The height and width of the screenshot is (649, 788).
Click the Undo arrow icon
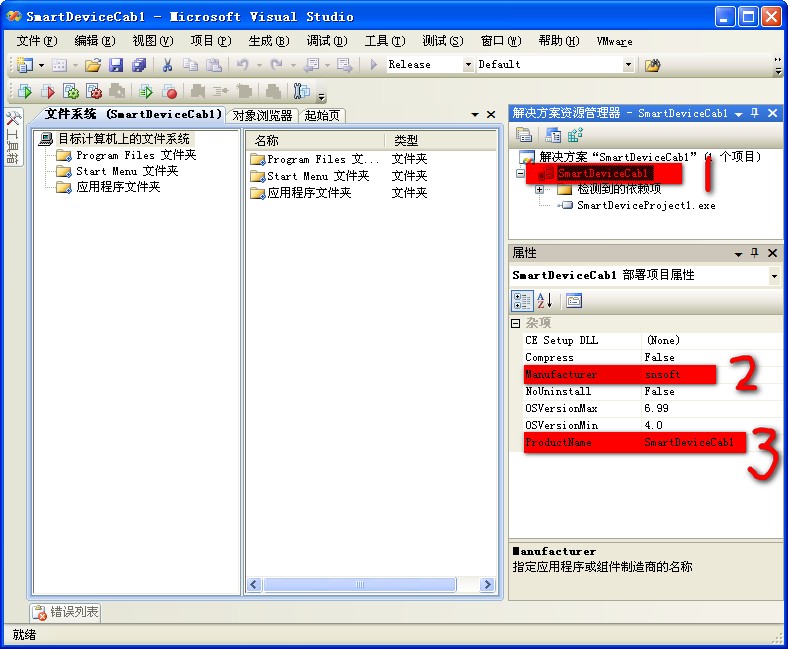coord(243,65)
